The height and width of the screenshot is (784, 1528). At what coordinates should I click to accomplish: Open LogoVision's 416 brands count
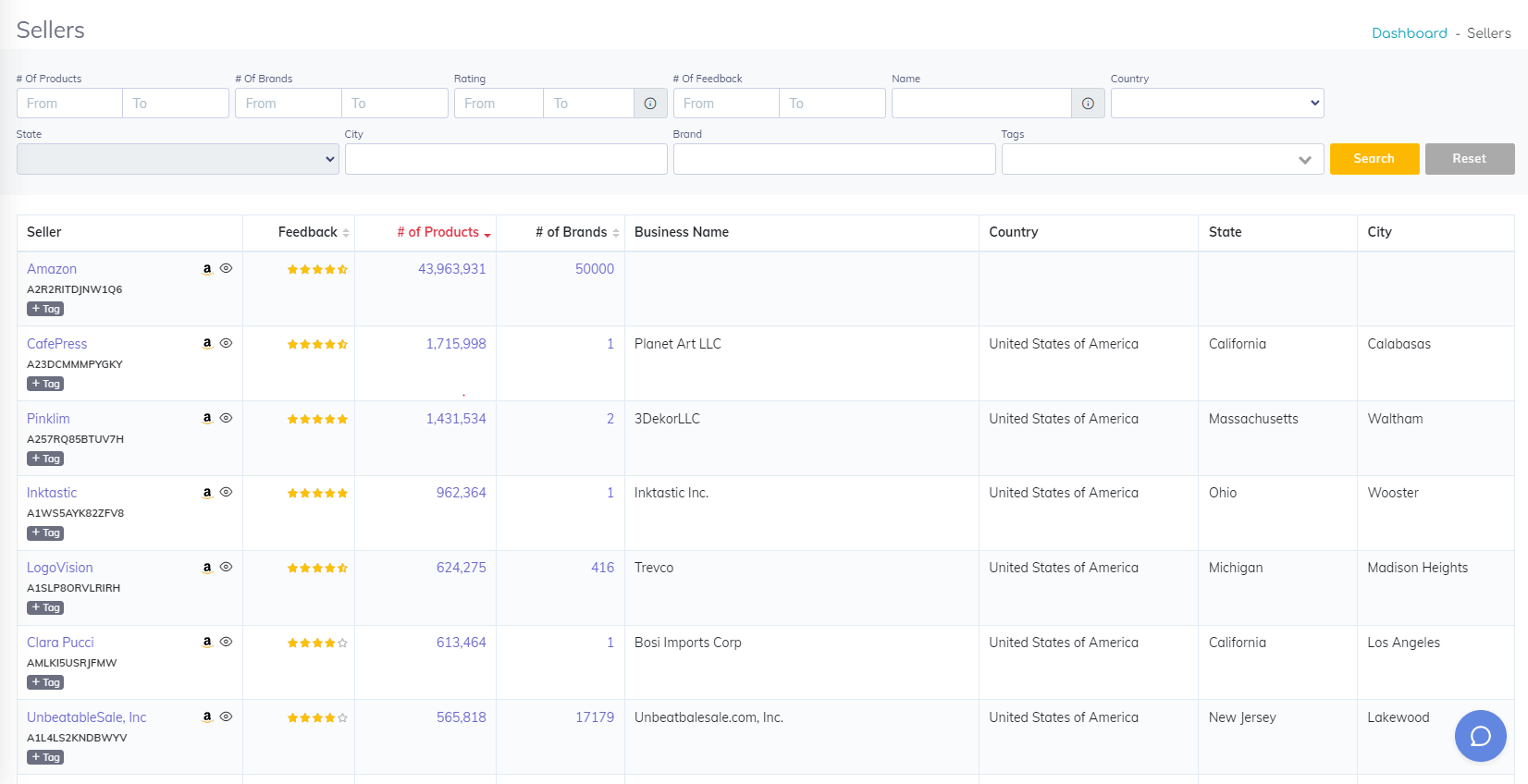click(603, 568)
